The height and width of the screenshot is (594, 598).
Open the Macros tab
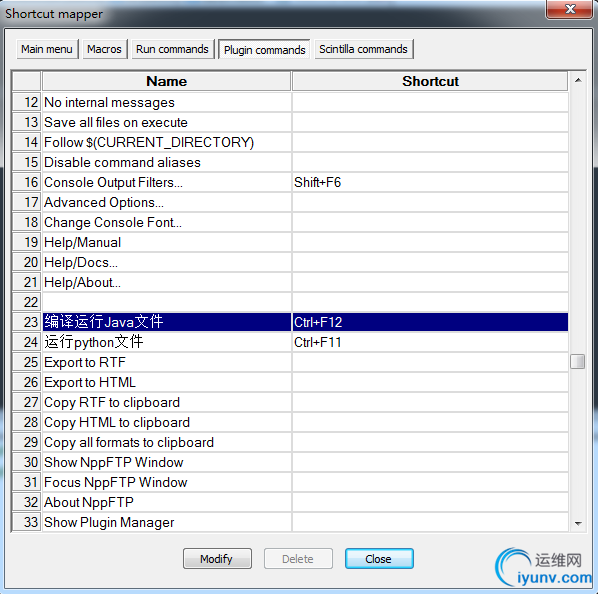click(x=104, y=49)
